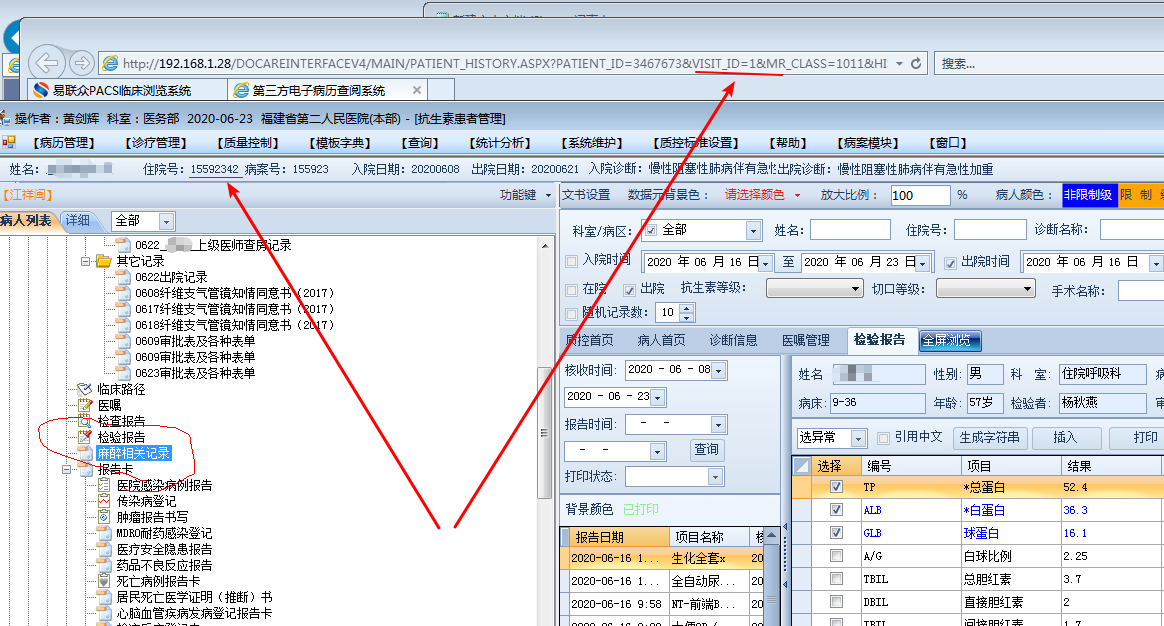The height and width of the screenshot is (626, 1164).
Task: Check the 引用中文 checkbox
Action: pyautogui.click(x=883, y=438)
